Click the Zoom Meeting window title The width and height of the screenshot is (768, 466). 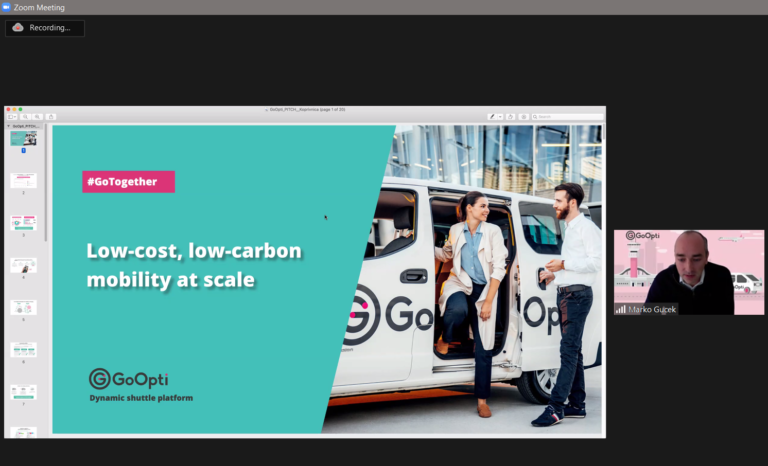tap(39, 7)
